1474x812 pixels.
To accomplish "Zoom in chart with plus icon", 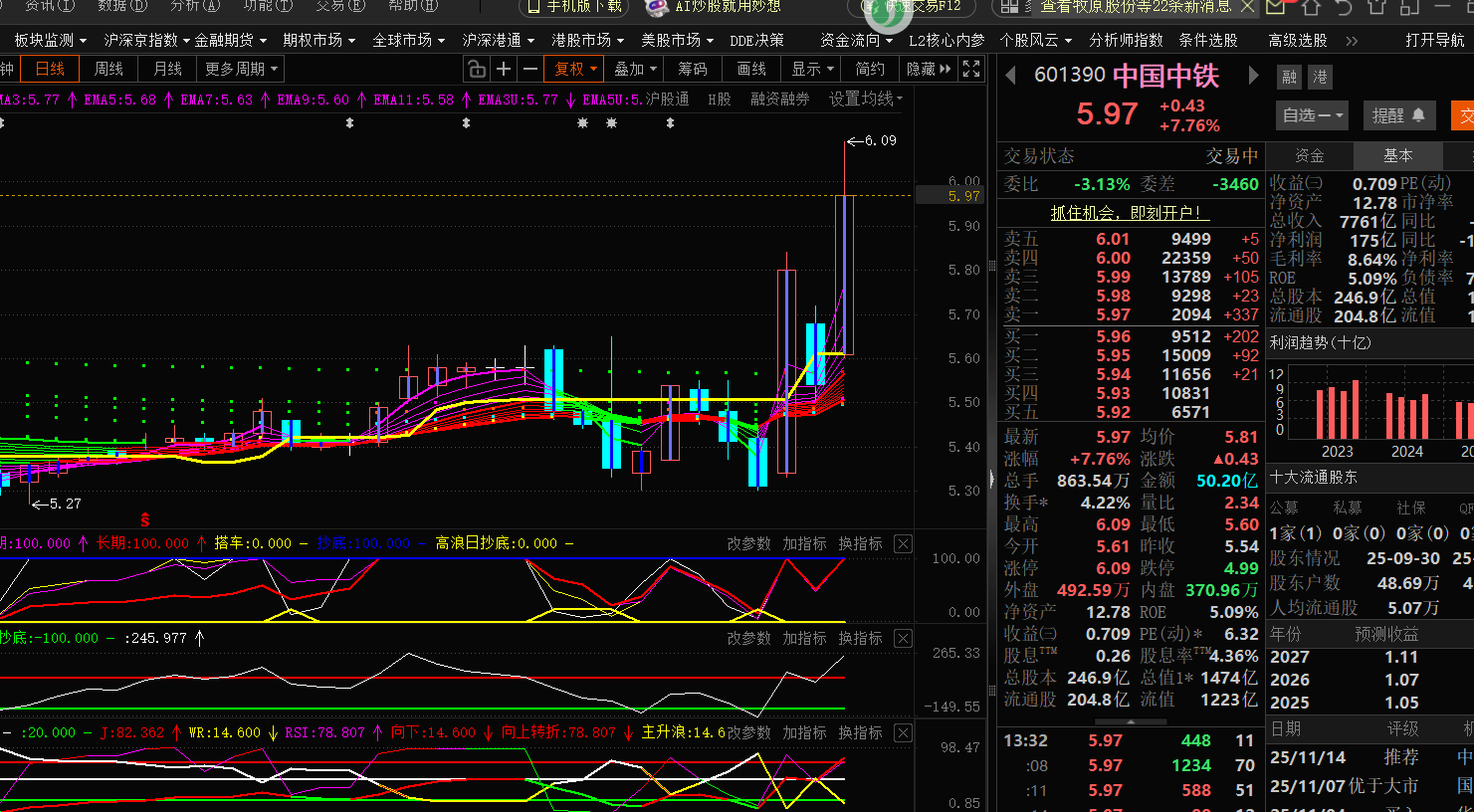I will pos(504,69).
